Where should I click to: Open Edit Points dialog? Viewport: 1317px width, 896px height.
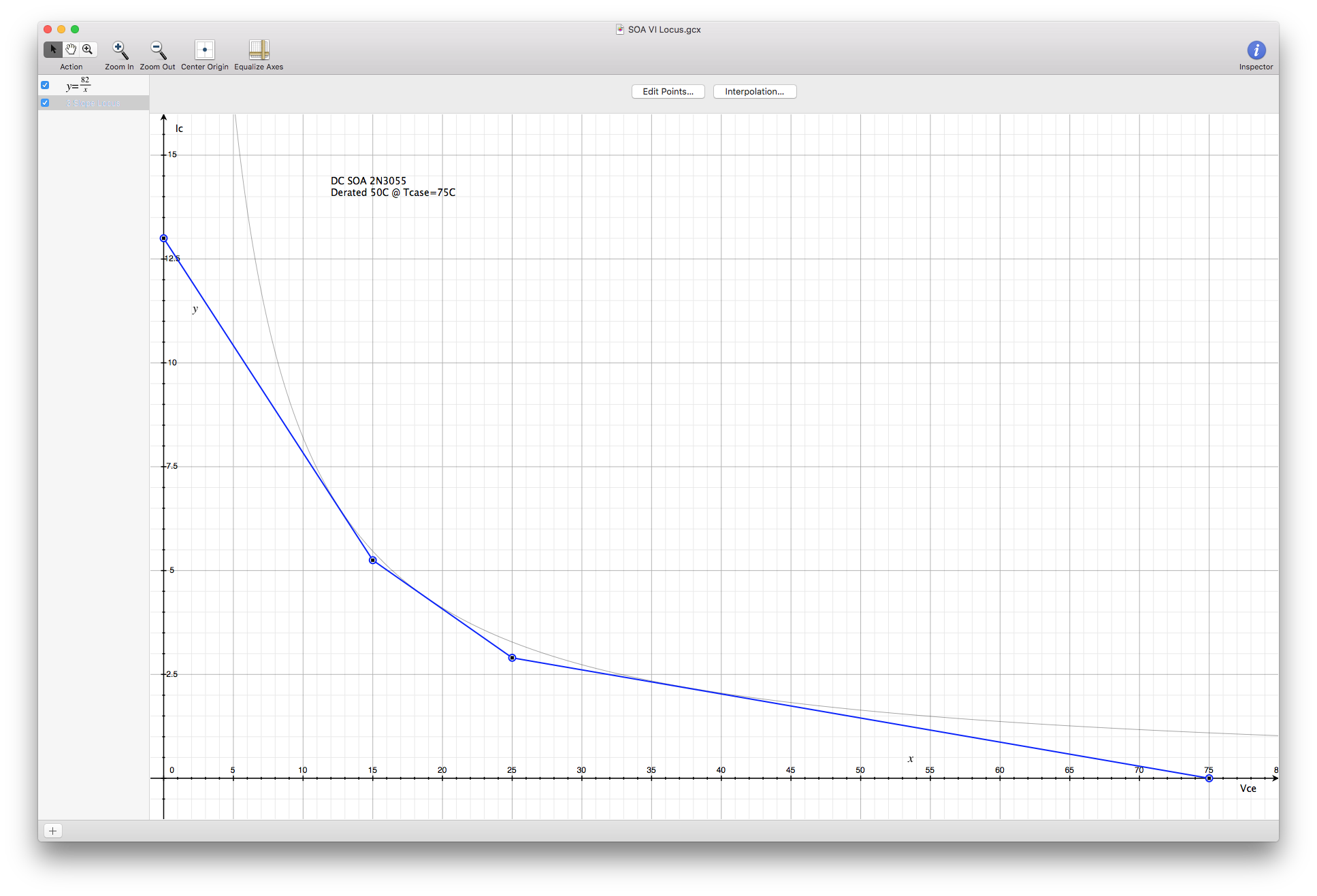click(668, 92)
